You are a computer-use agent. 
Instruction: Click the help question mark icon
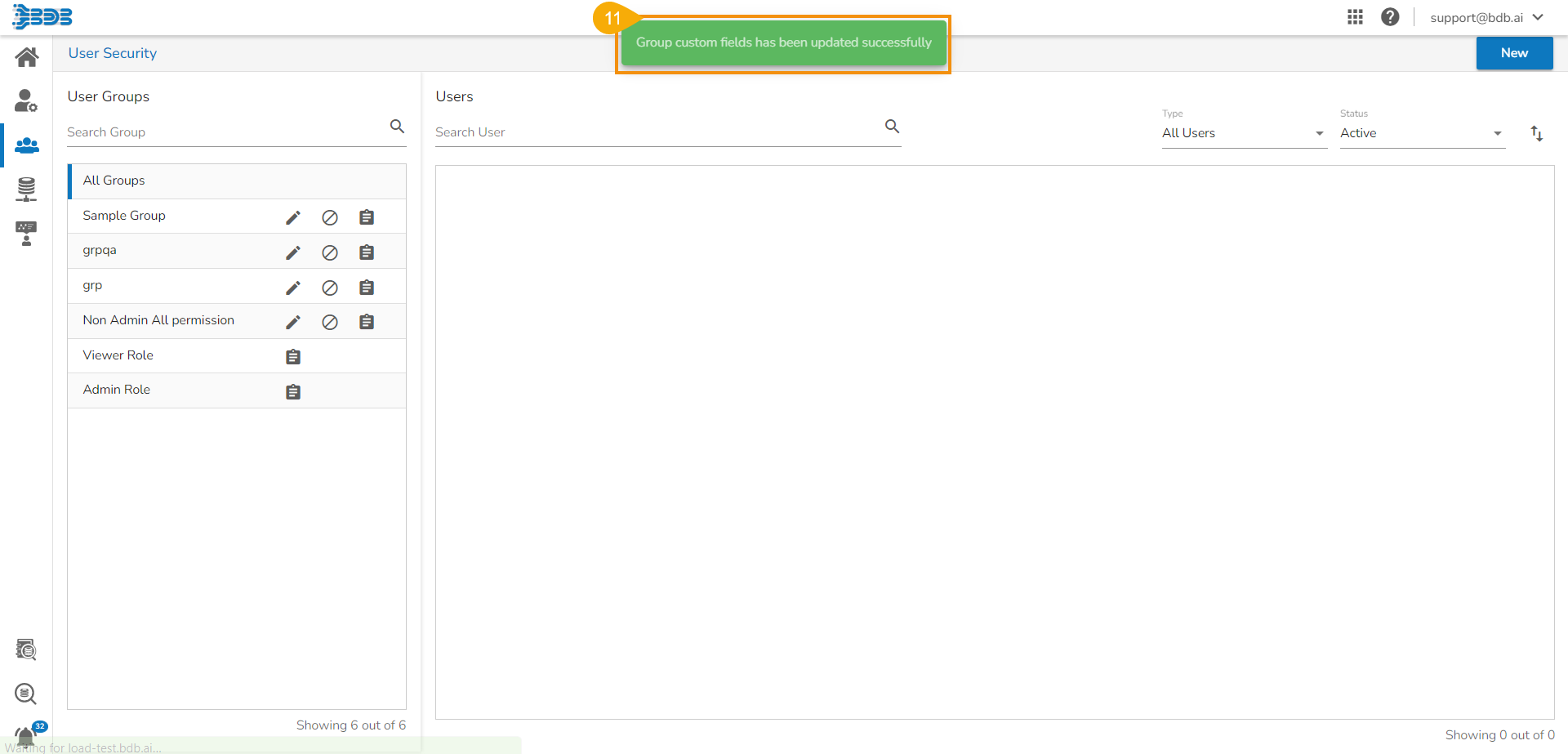point(1390,17)
